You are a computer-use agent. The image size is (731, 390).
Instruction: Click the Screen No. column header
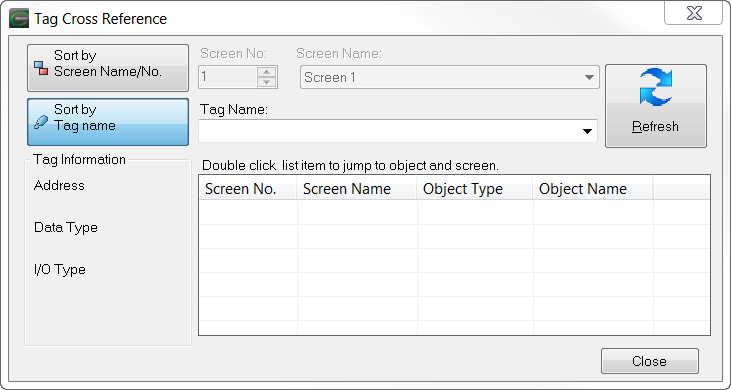pyautogui.click(x=248, y=189)
